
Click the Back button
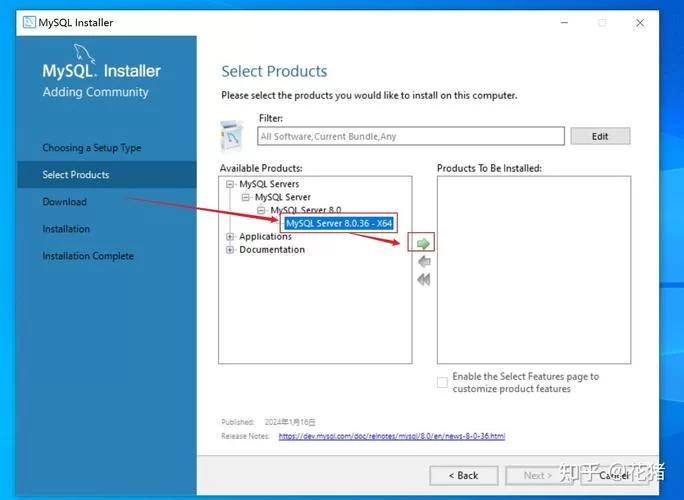coord(464,475)
